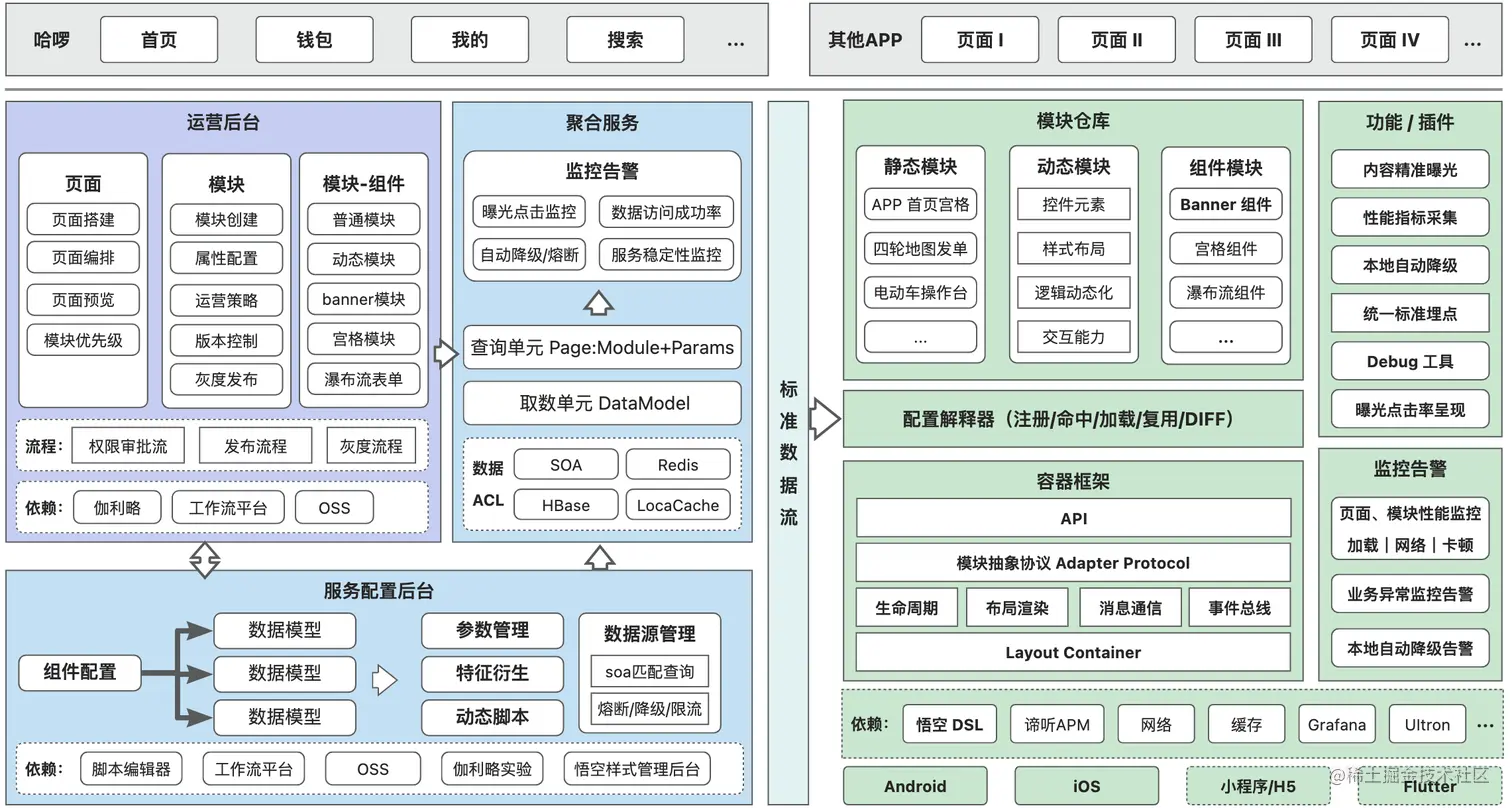The image size is (1512, 808).
Task: Select the 页面编排 item
Action: coord(83,258)
